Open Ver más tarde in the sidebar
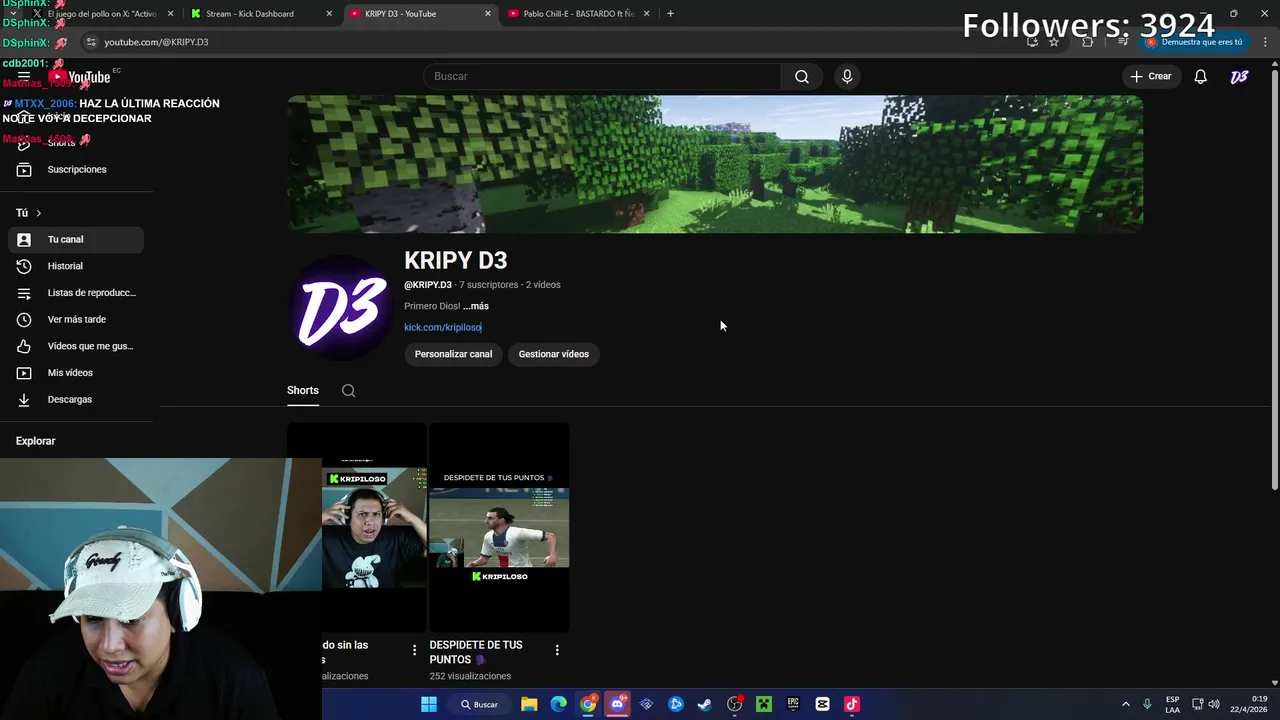Viewport: 1280px width, 720px height. point(76,320)
